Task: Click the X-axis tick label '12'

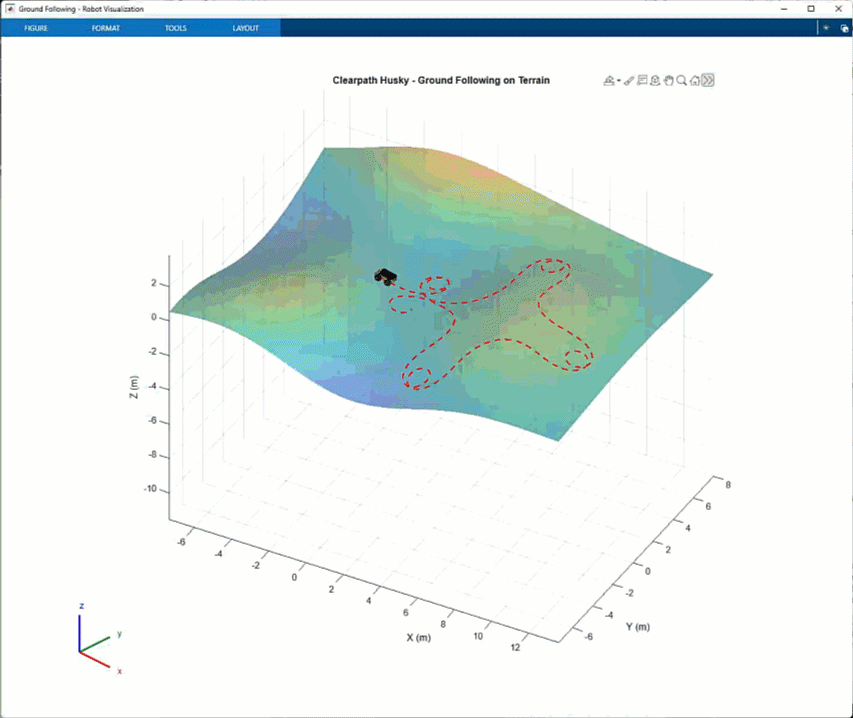Action: point(515,647)
